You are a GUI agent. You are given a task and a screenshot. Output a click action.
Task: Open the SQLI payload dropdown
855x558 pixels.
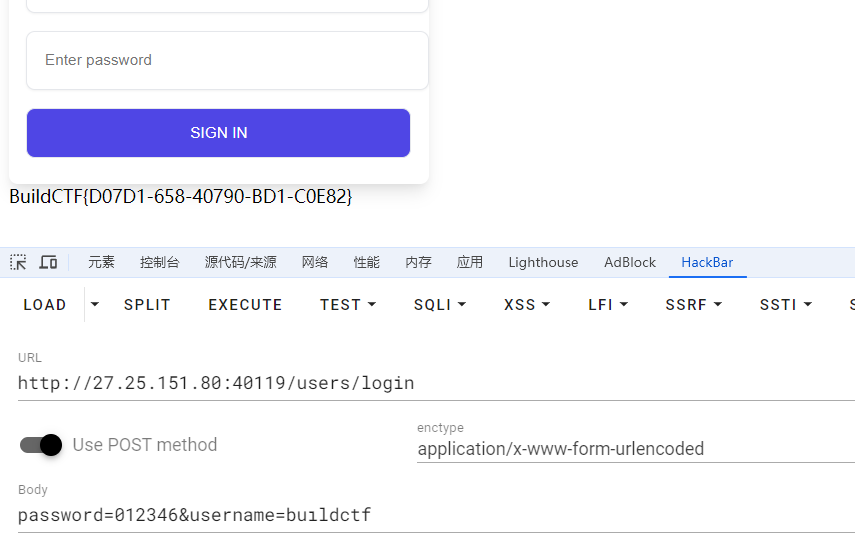click(439, 304)
